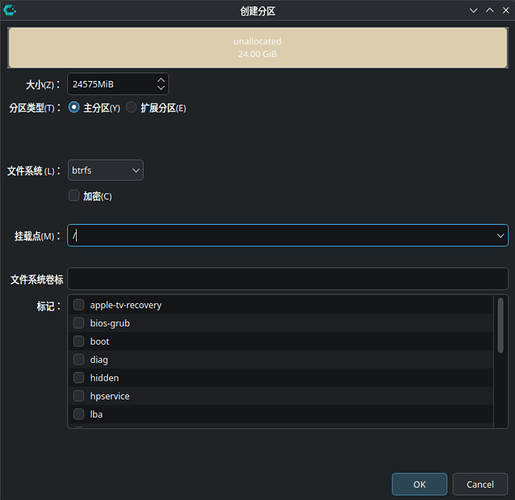Expand the 挂载点 mount point dropdown arrow

pyautogui.click(x=500, y=236)
